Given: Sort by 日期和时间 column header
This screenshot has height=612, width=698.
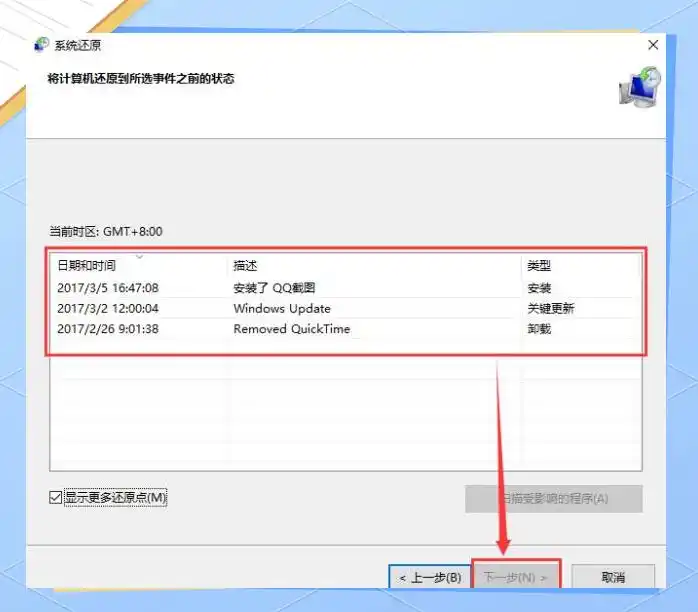Looking at the screenshot, I should click(139, 266).
